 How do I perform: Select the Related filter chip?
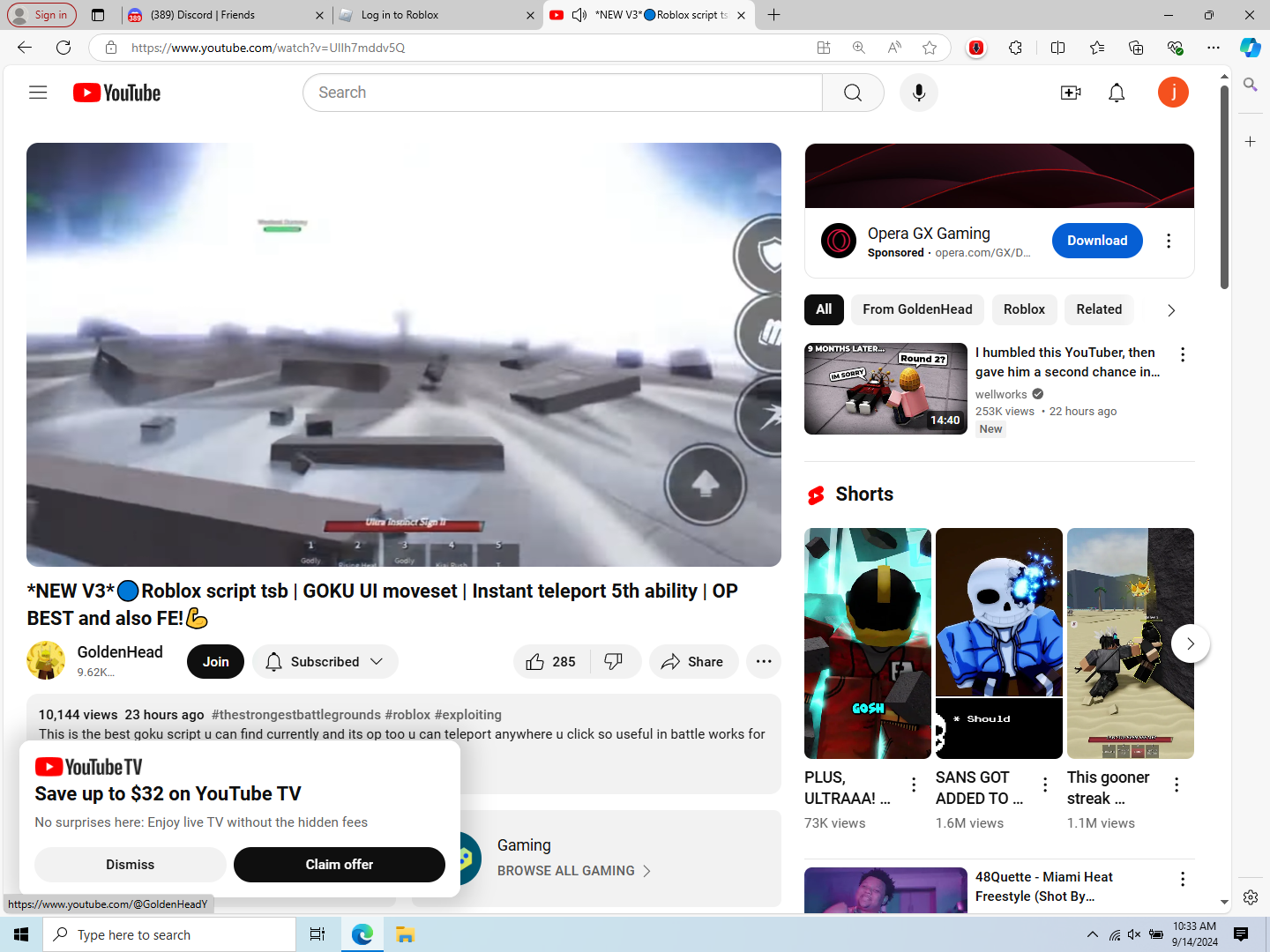1099,309
